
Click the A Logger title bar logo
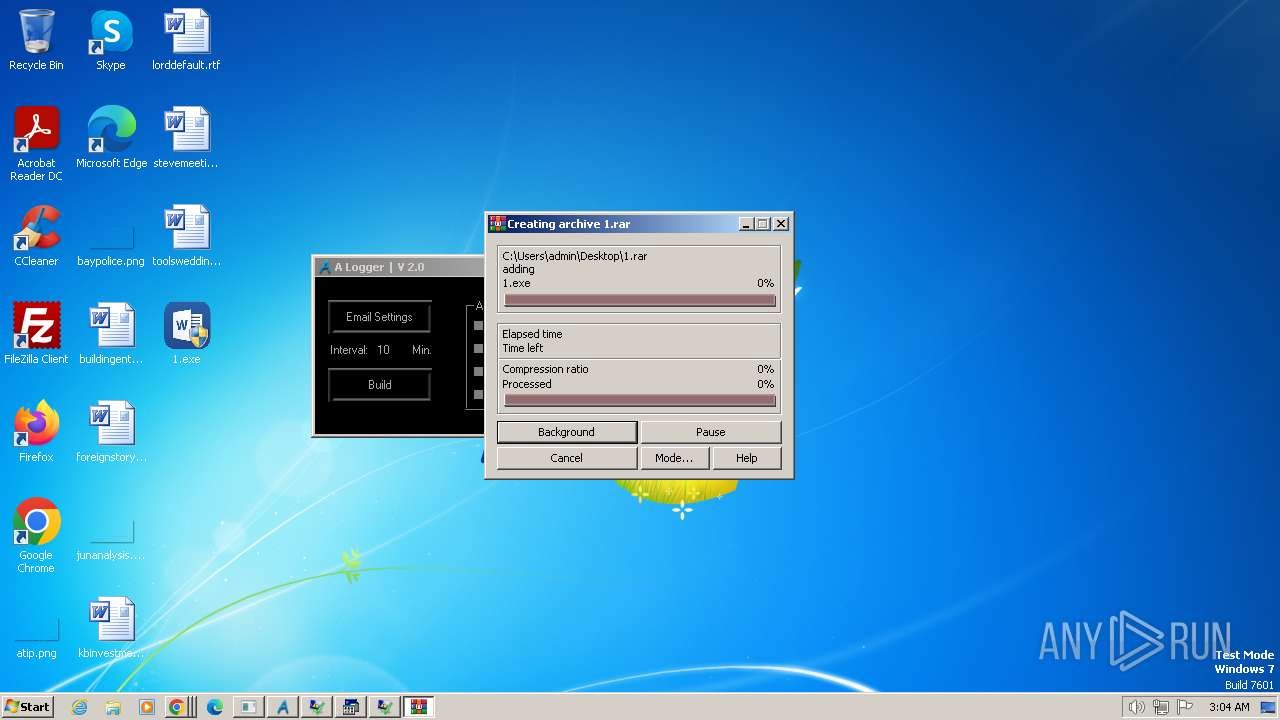click(x=325, y=267)
